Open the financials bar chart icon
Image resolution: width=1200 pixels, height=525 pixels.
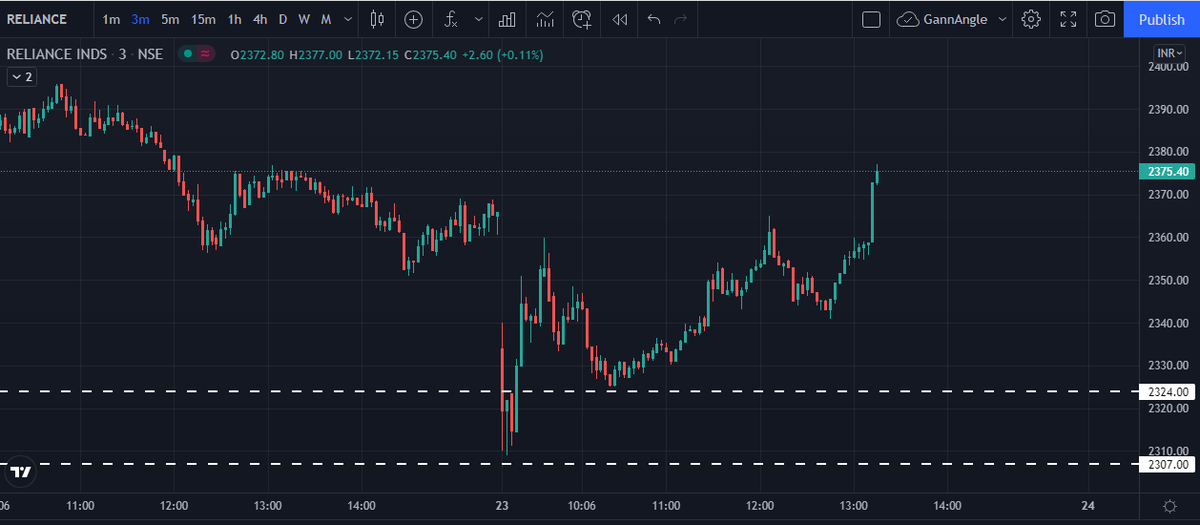[507, 19]
